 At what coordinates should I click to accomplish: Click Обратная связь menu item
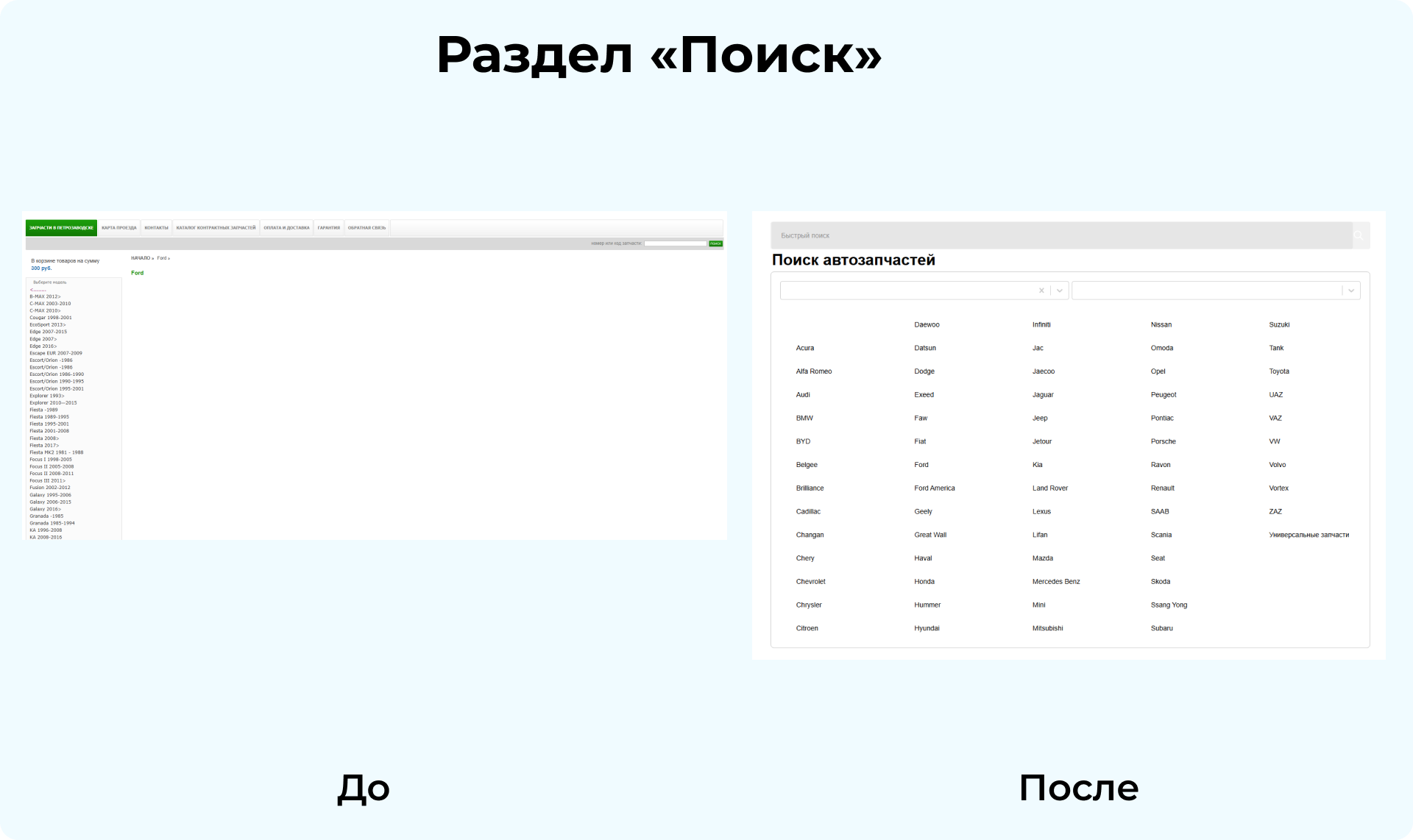[x=366, y=228]
